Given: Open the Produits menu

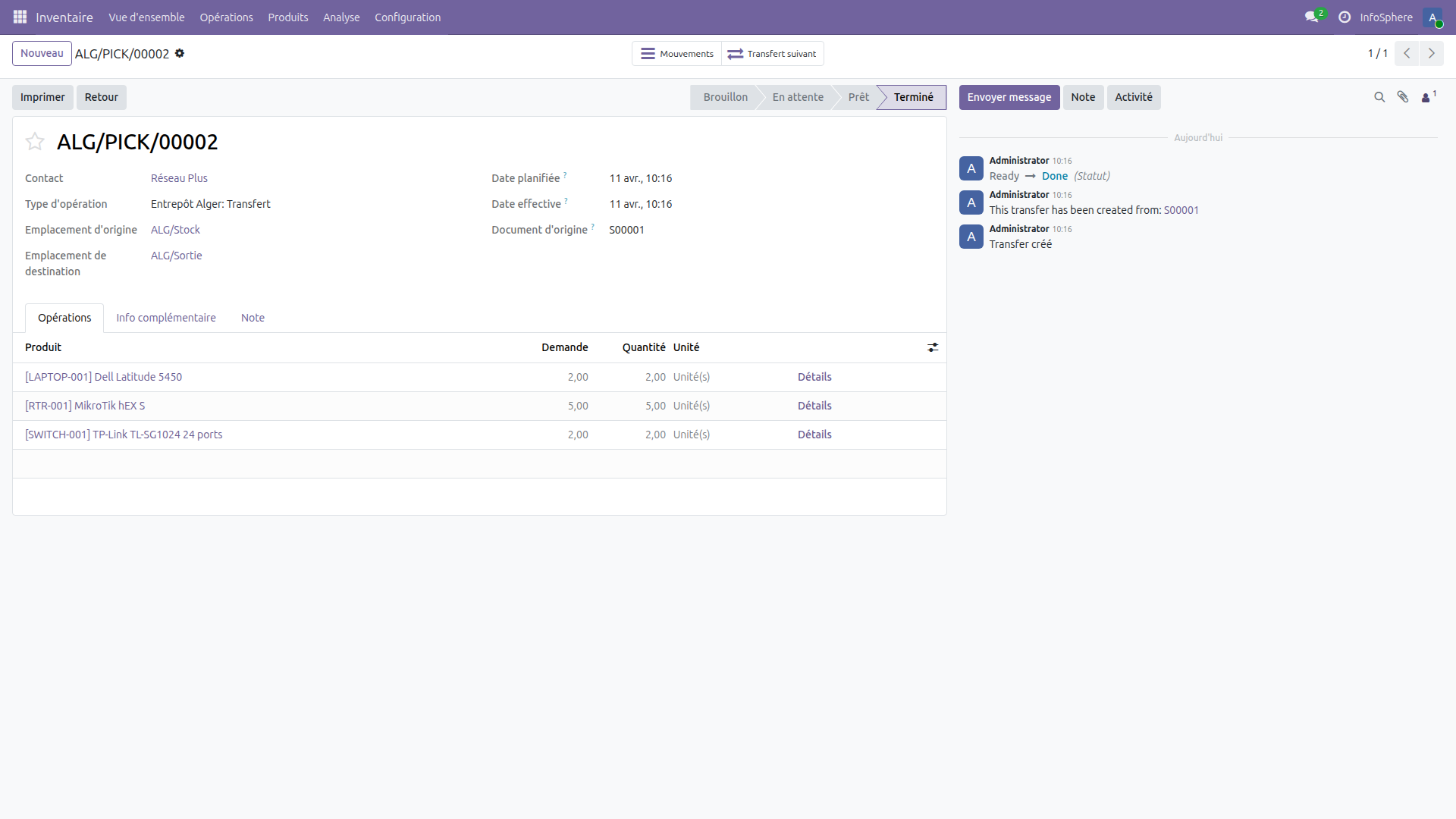Looking at the screenshot, I should [x=287, y=17].
